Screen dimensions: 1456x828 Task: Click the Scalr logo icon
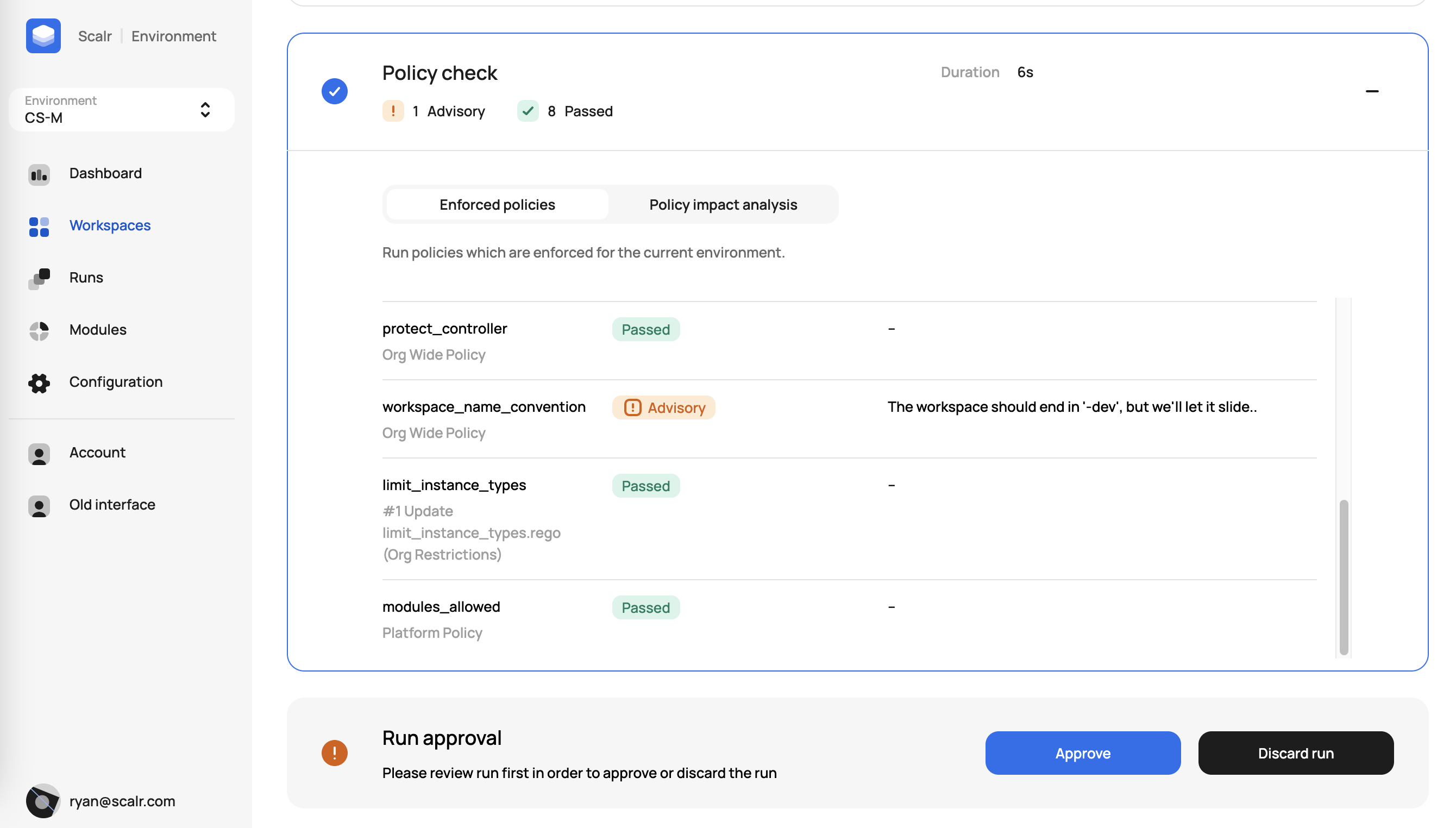click(43, 36)
